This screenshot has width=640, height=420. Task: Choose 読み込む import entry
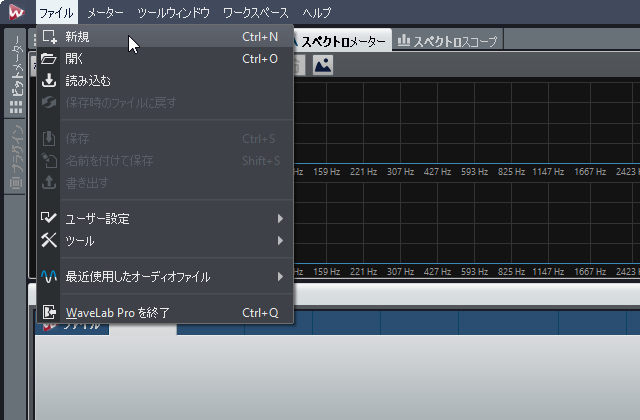point(165,81)
